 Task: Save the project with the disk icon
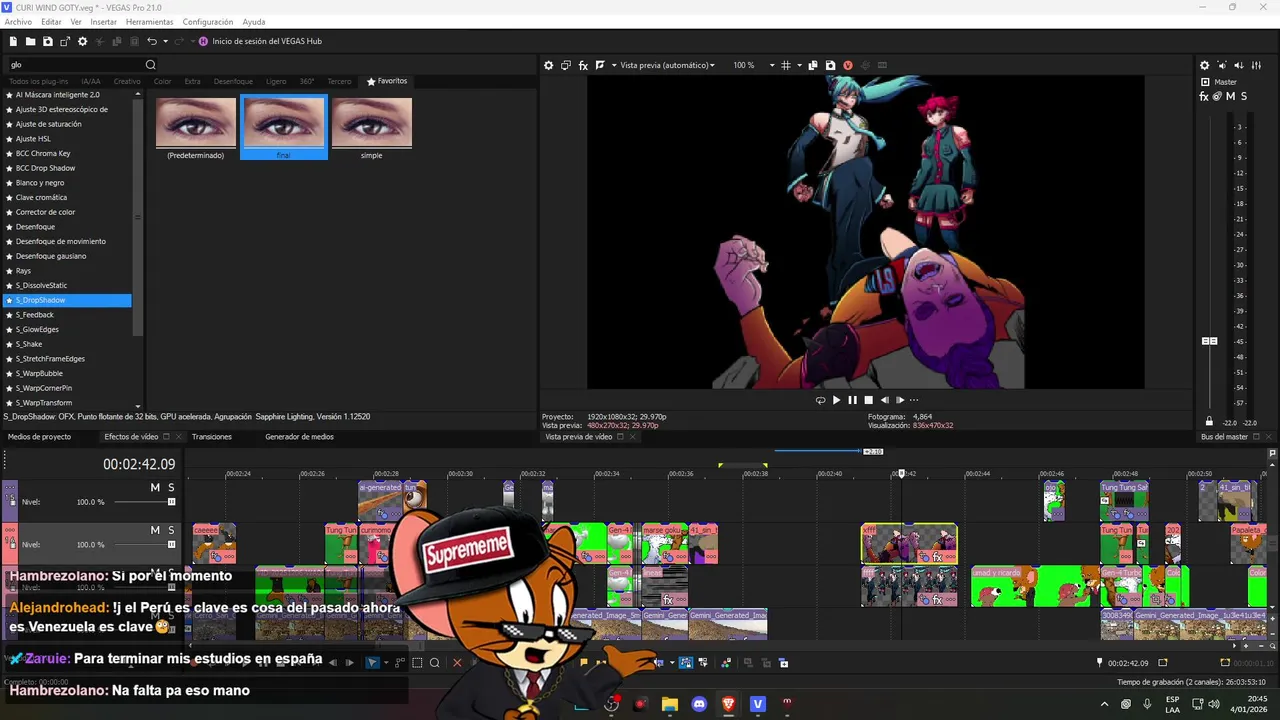click(x=47, y=41)
